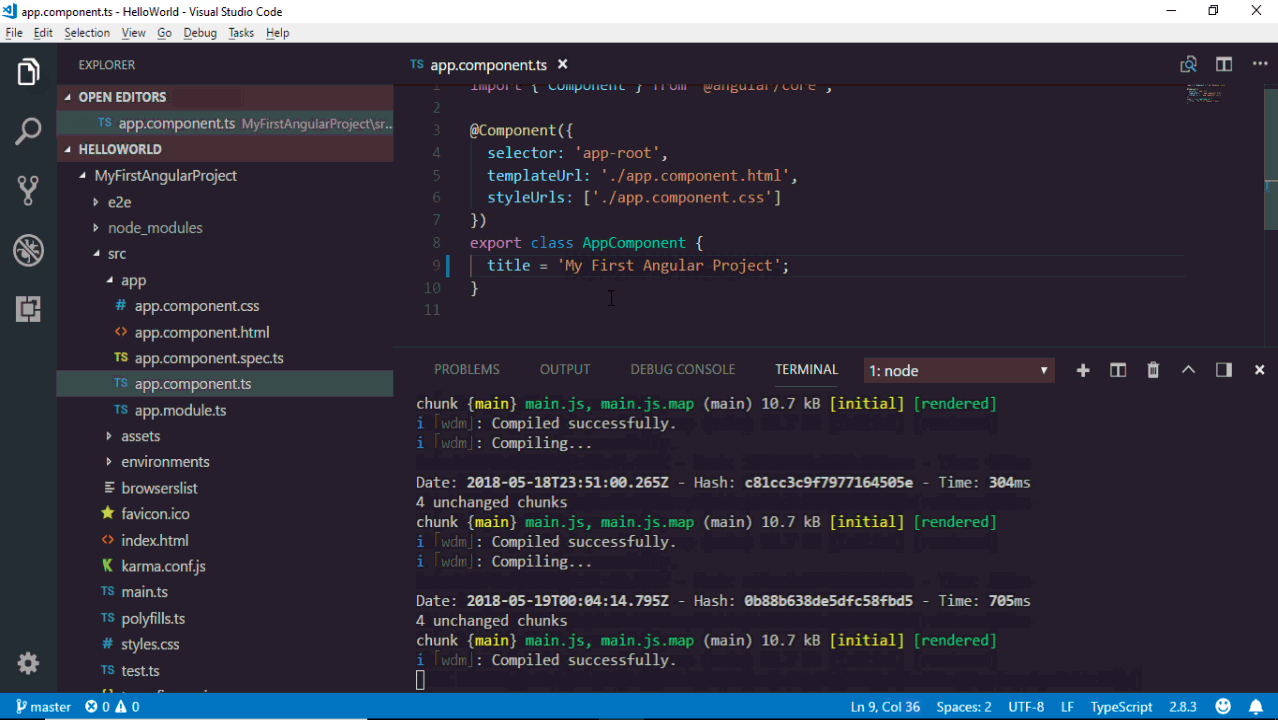The height and width of the screenshot is (720, 1278).
Task: Switch to the PROBLEMS tab
Action: pos(466,370)
